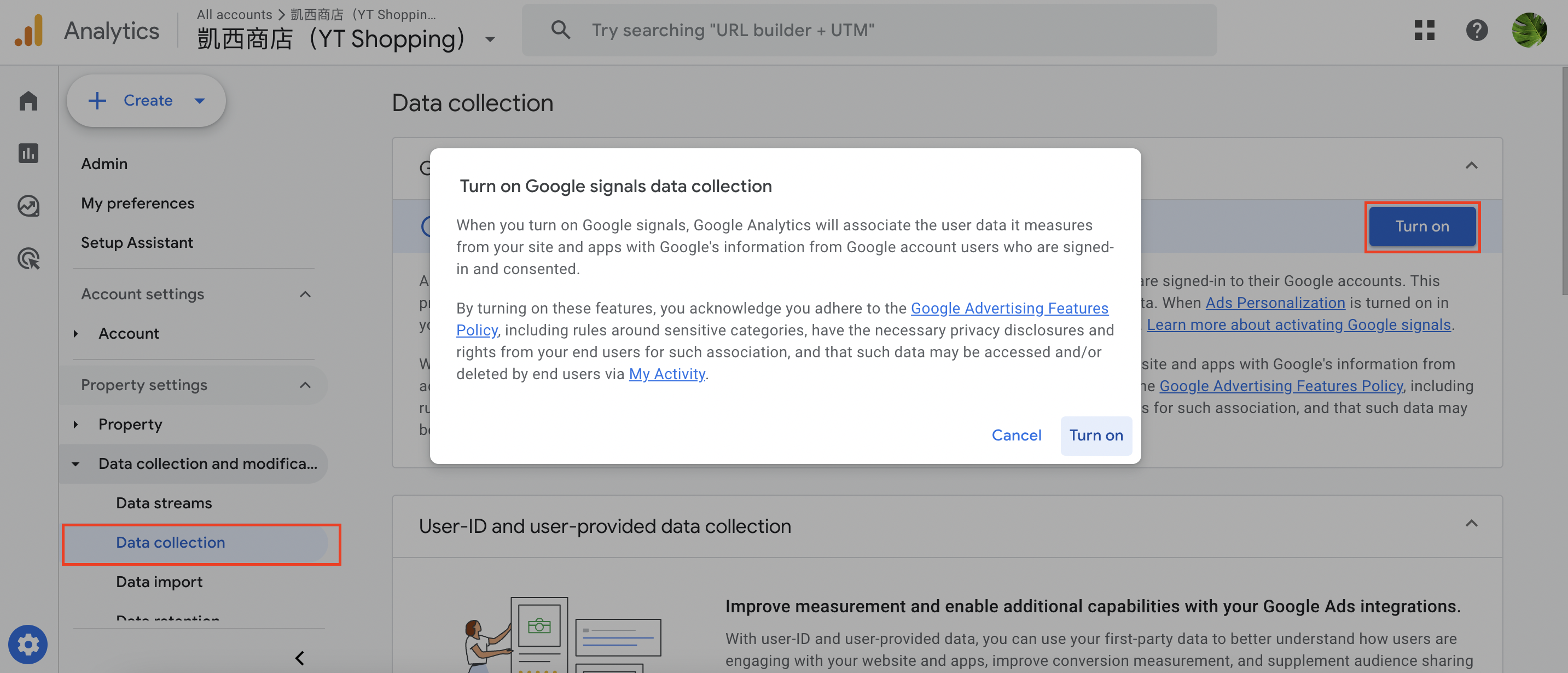1568x673 pixels.
Task: Cancel the Google signals dialog
Action: point(1017,436)
